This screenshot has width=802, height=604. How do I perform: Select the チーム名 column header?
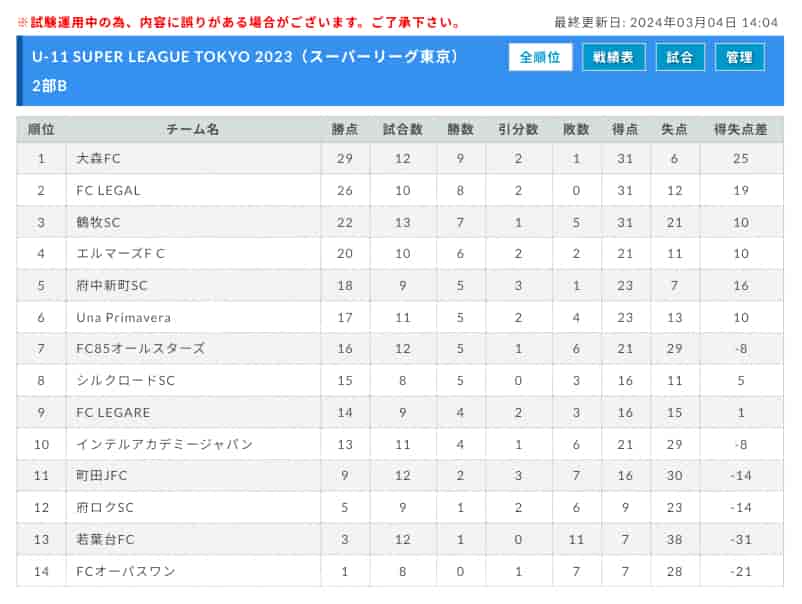click(x=193, y=129)
